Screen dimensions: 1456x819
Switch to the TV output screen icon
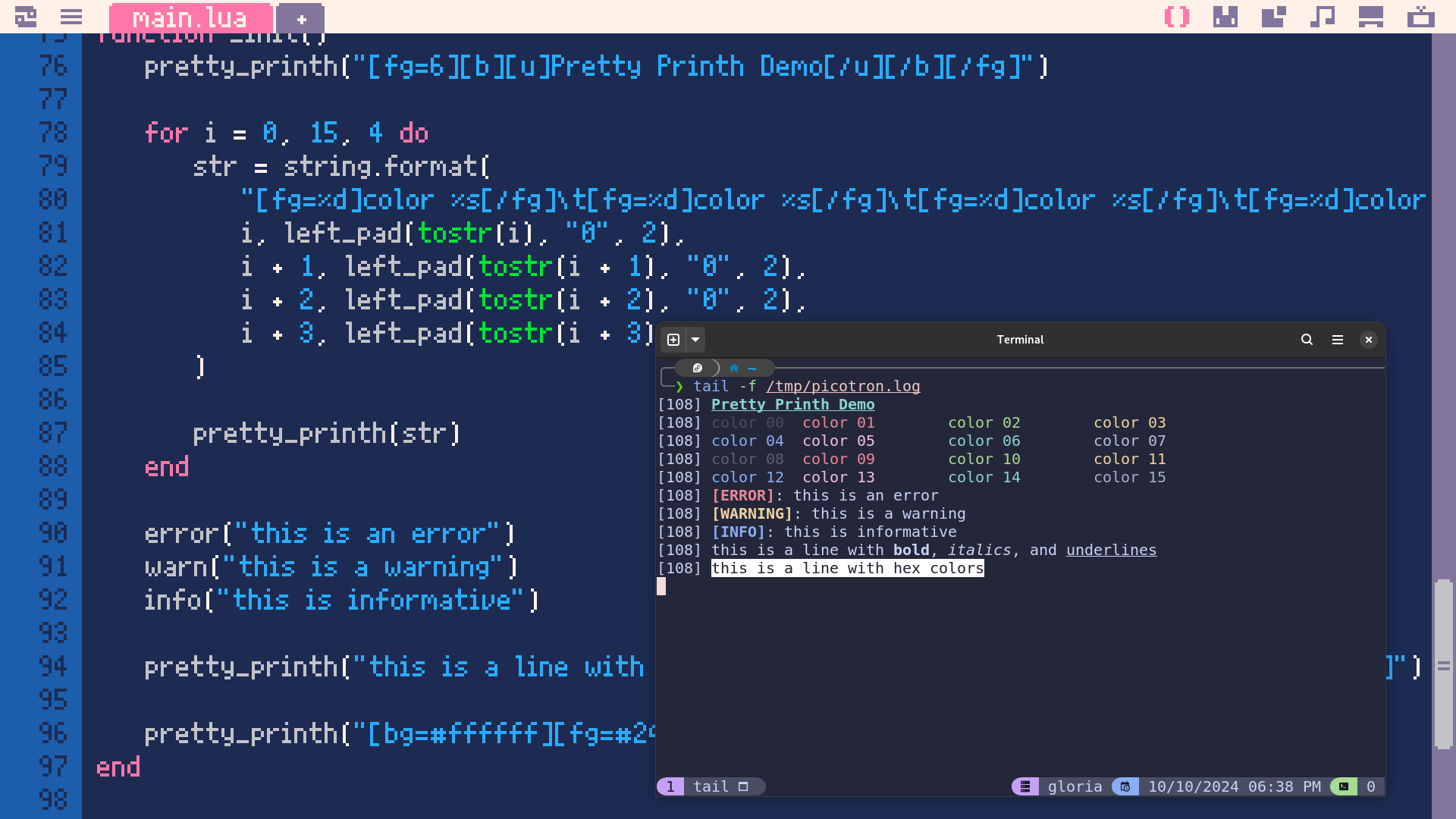[1420, 17]
